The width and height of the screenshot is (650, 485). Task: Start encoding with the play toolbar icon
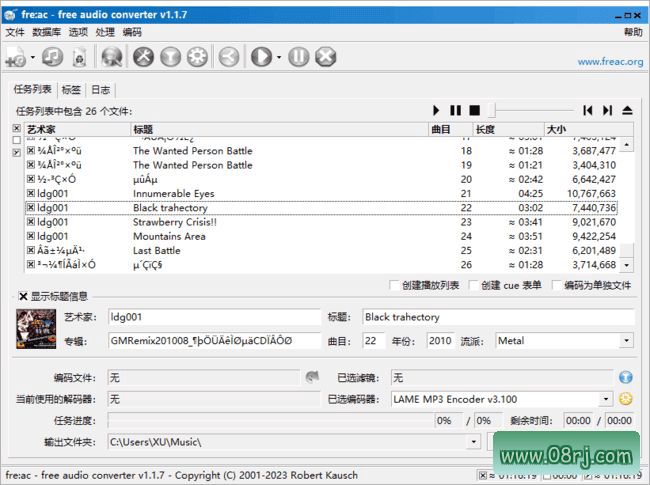pos(260,58)
